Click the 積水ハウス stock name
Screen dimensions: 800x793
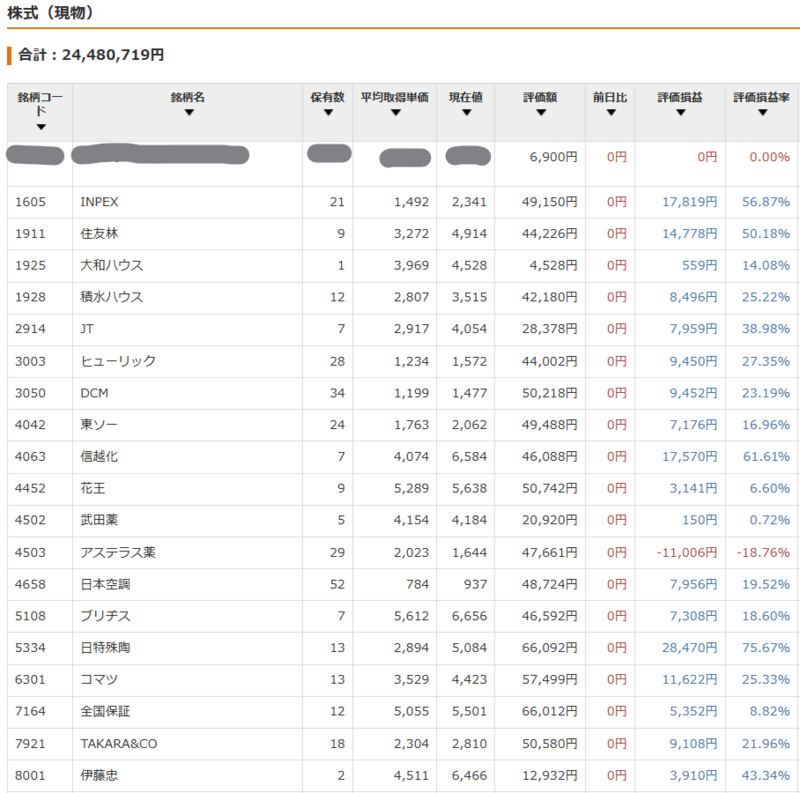click(112, 297)
